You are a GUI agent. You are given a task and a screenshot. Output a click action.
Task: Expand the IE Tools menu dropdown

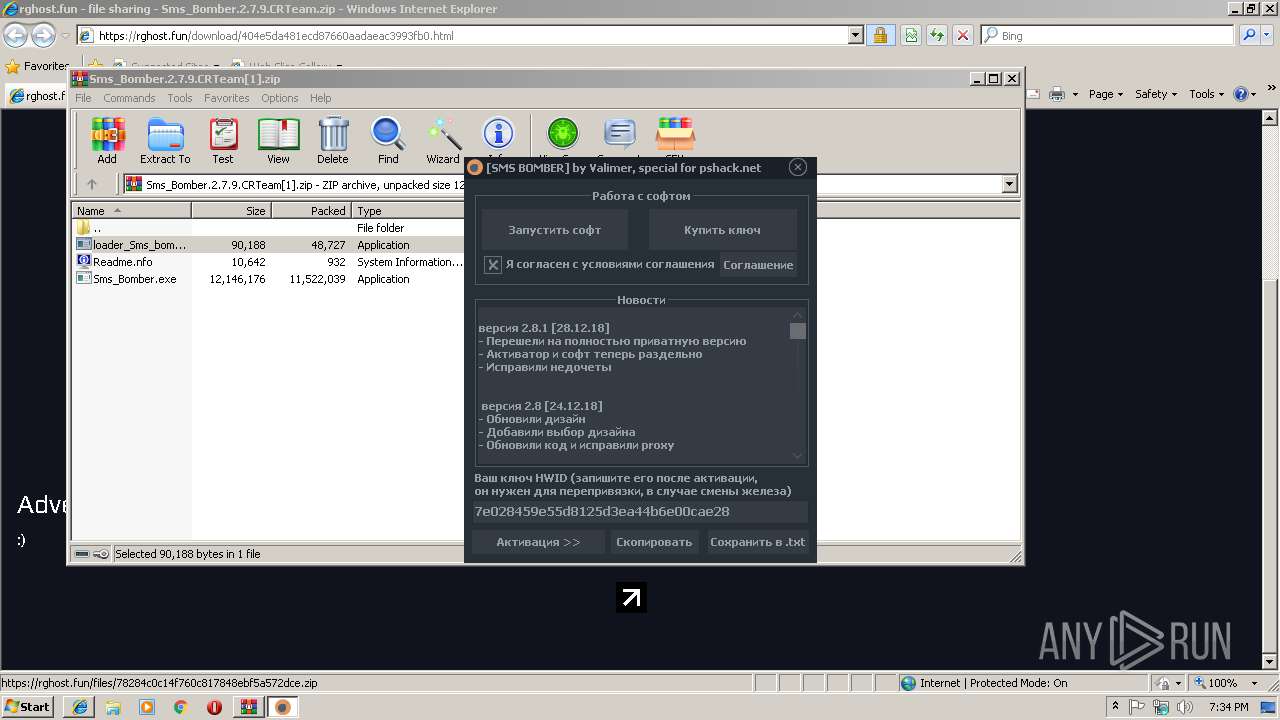1207,94
